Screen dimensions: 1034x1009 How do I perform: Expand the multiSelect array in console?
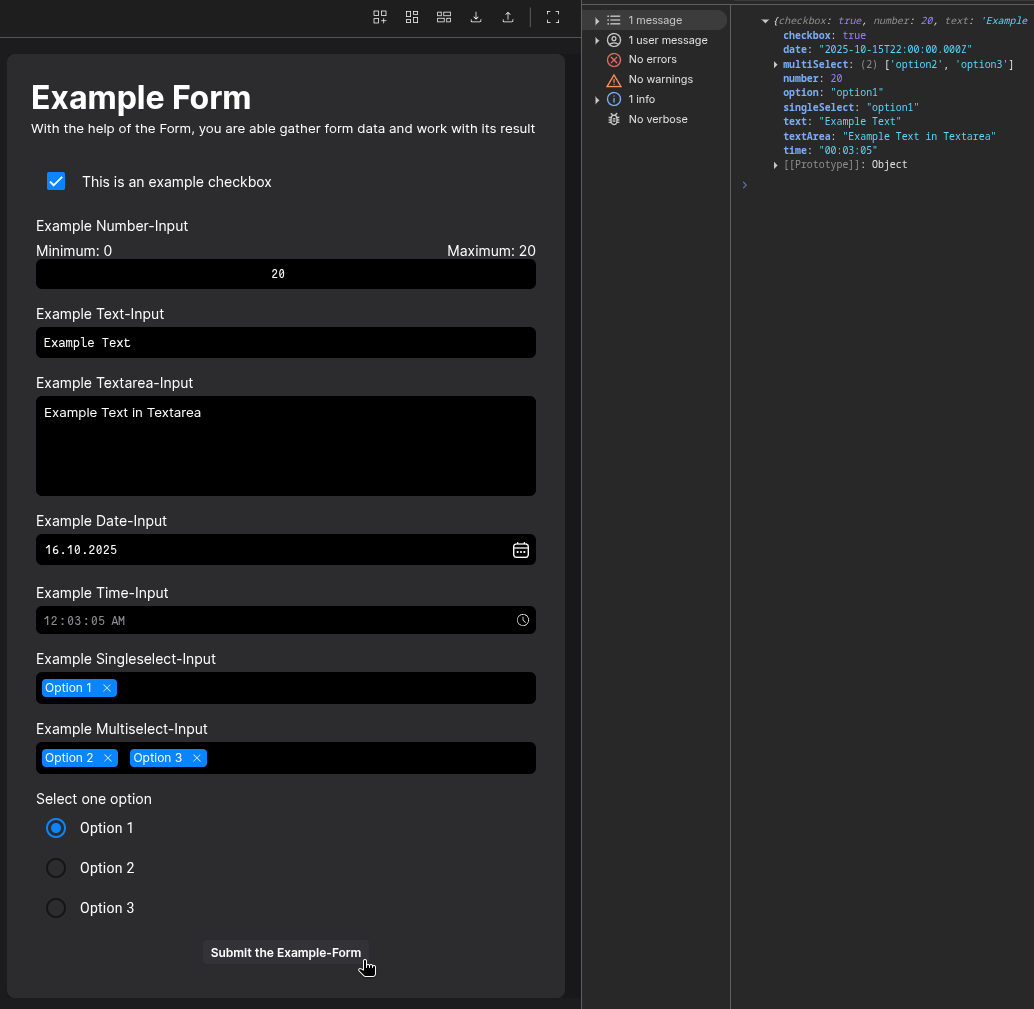tap(776, 65)
